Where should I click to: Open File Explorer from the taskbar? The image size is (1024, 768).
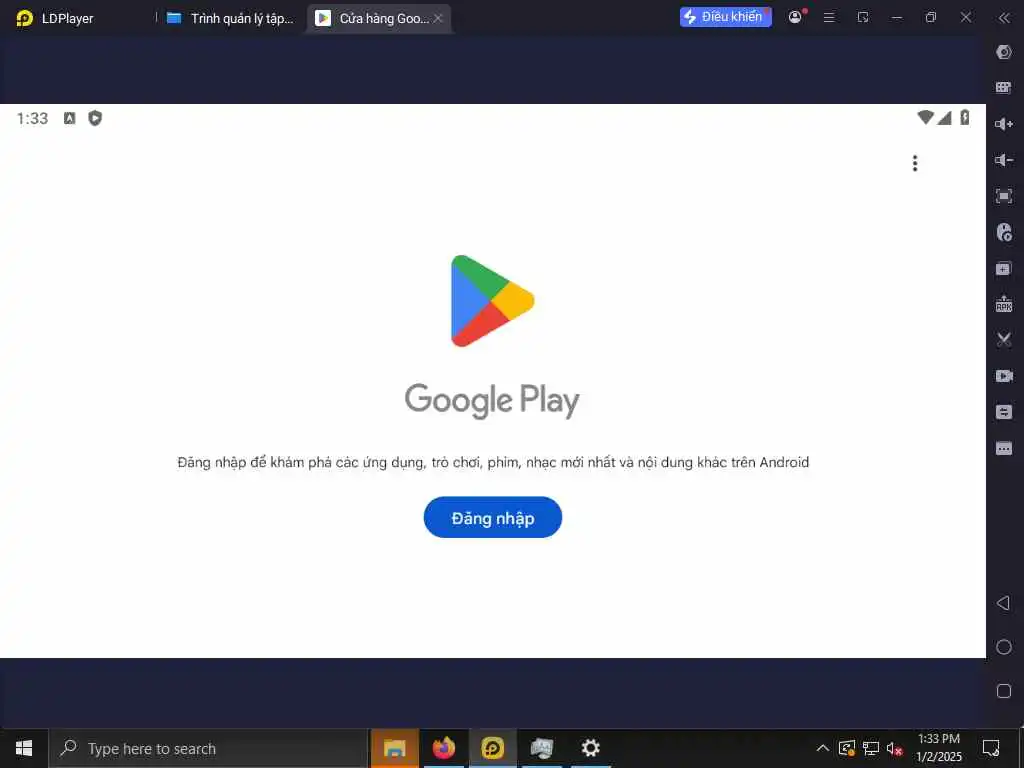394,748
